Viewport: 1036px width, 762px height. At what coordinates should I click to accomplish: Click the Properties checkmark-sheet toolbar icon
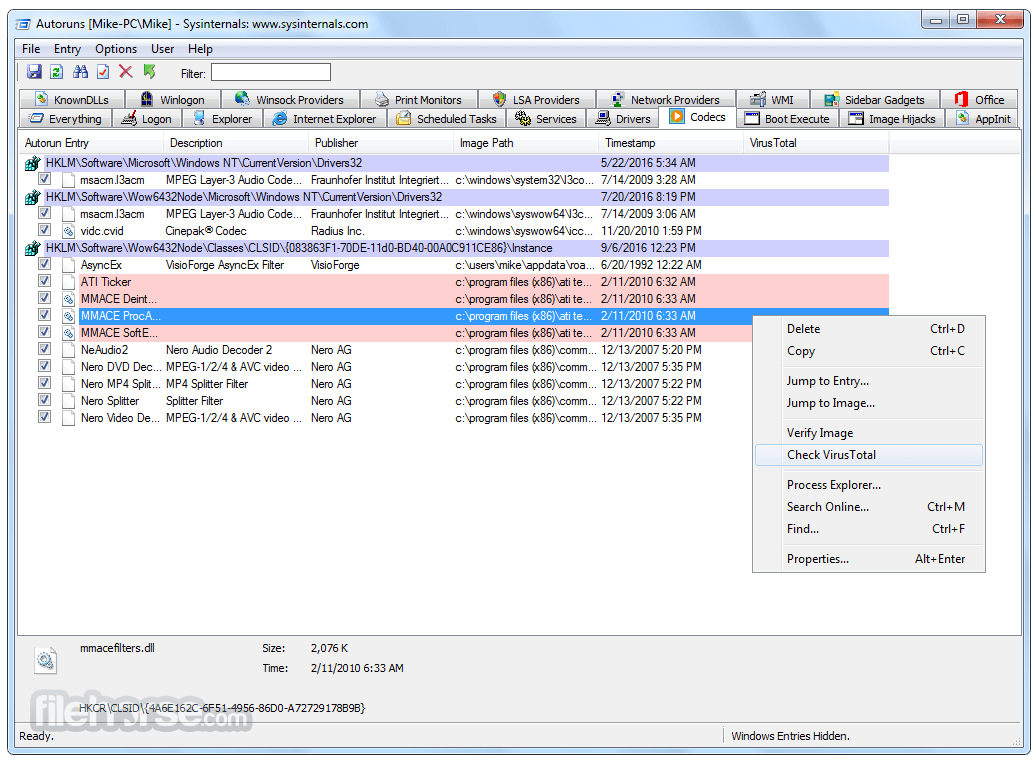coord(103,71)
